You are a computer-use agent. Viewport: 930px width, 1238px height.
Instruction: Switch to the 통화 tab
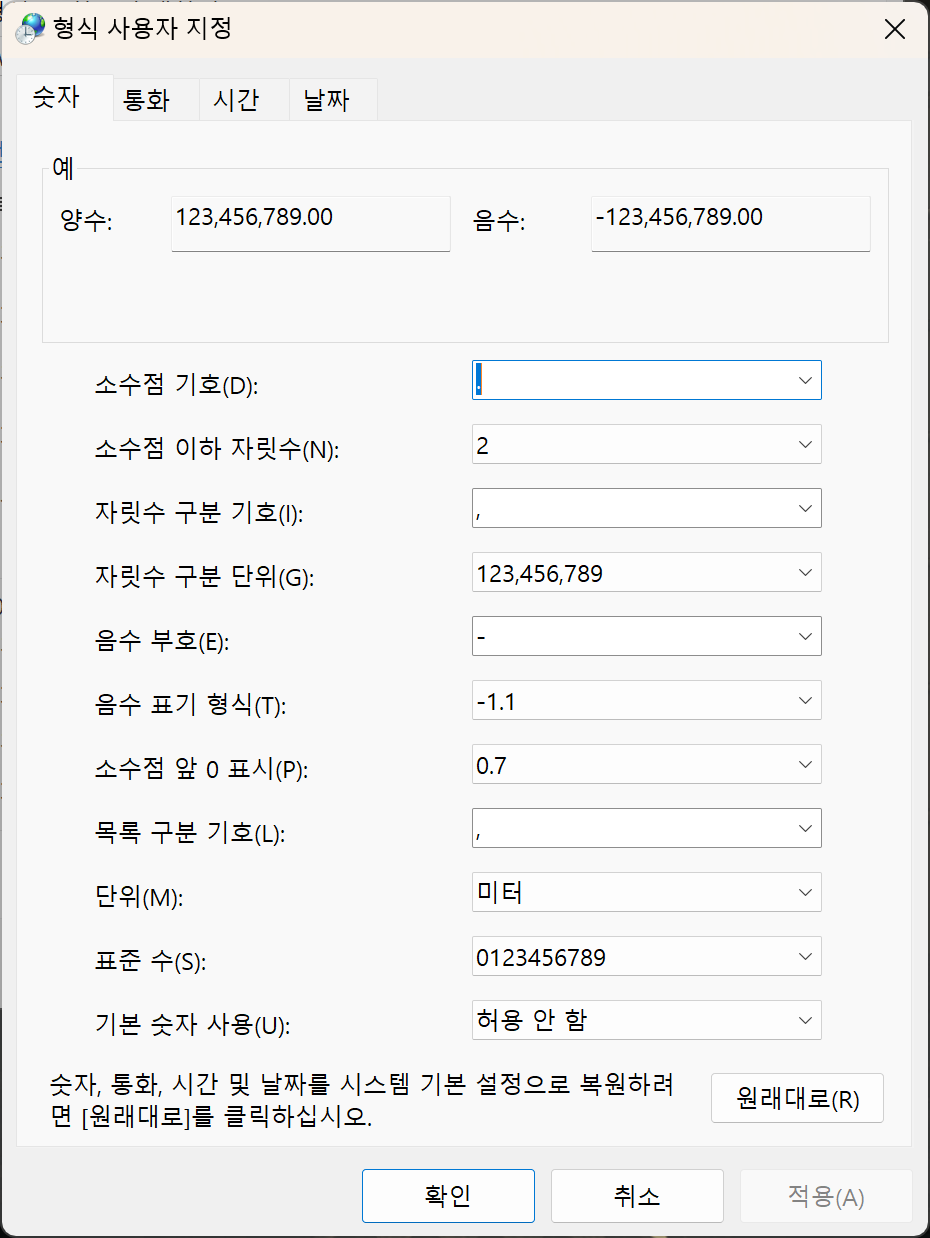pyautogui.click(x=146, y=101)
